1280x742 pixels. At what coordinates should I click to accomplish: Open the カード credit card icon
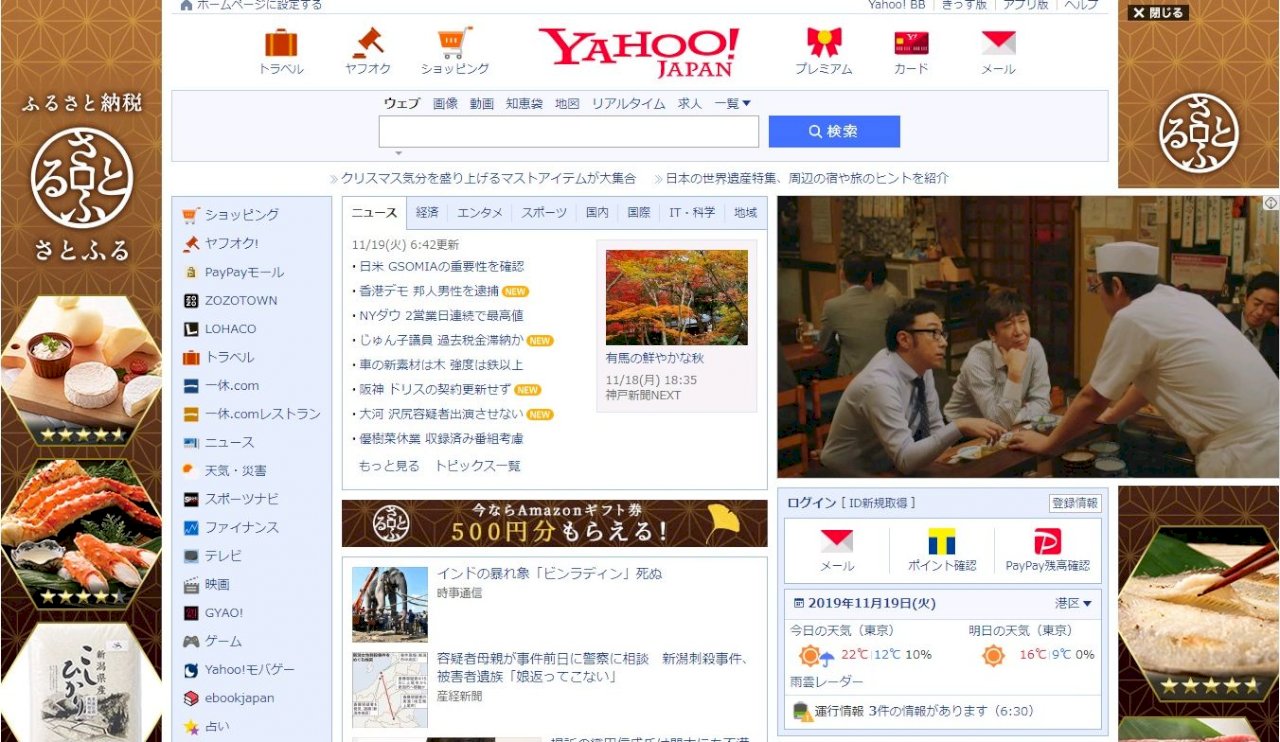point(911,42)
